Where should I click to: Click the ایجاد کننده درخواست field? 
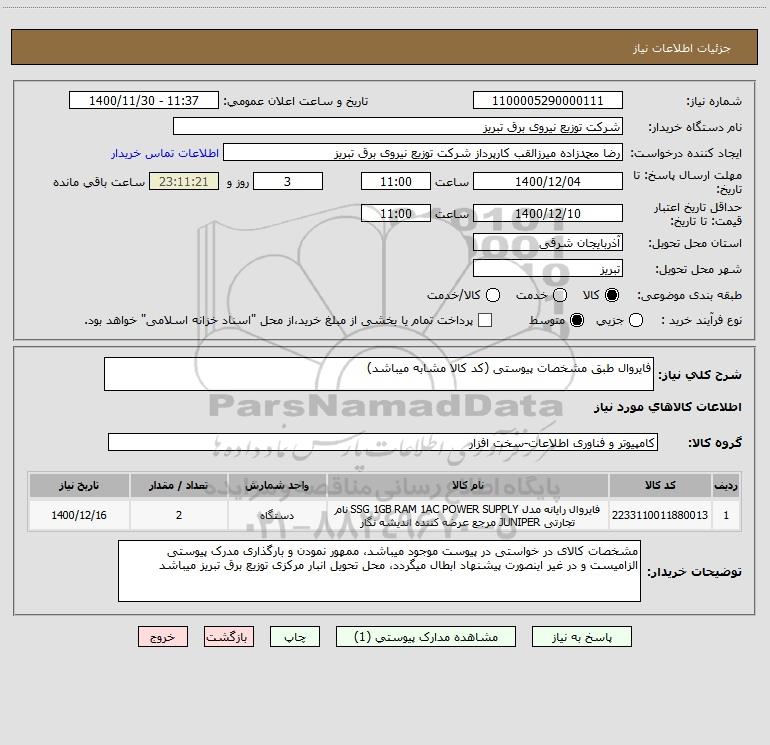(423, 153)
